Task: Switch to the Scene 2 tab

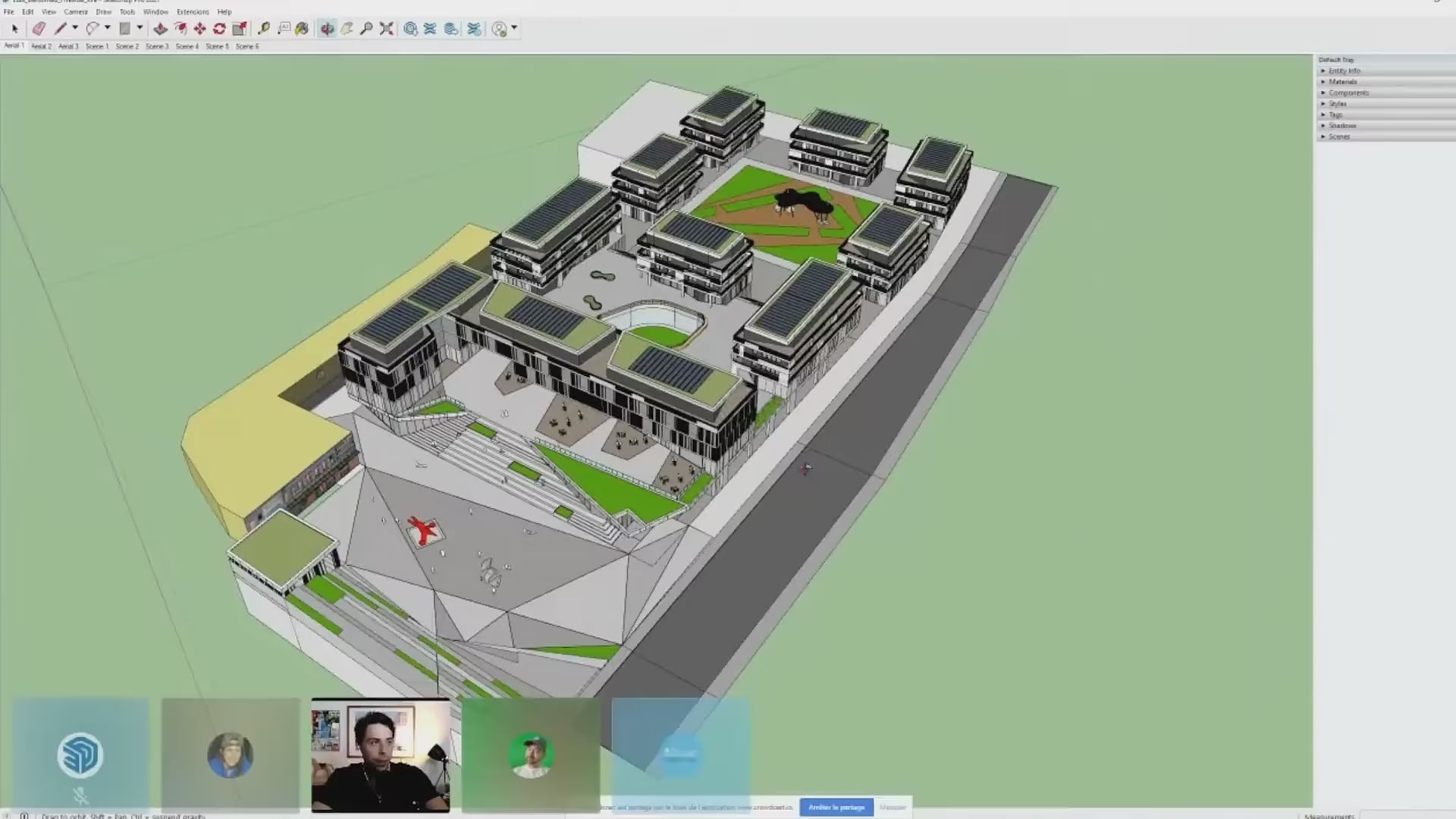Action: tap(127, 46)
